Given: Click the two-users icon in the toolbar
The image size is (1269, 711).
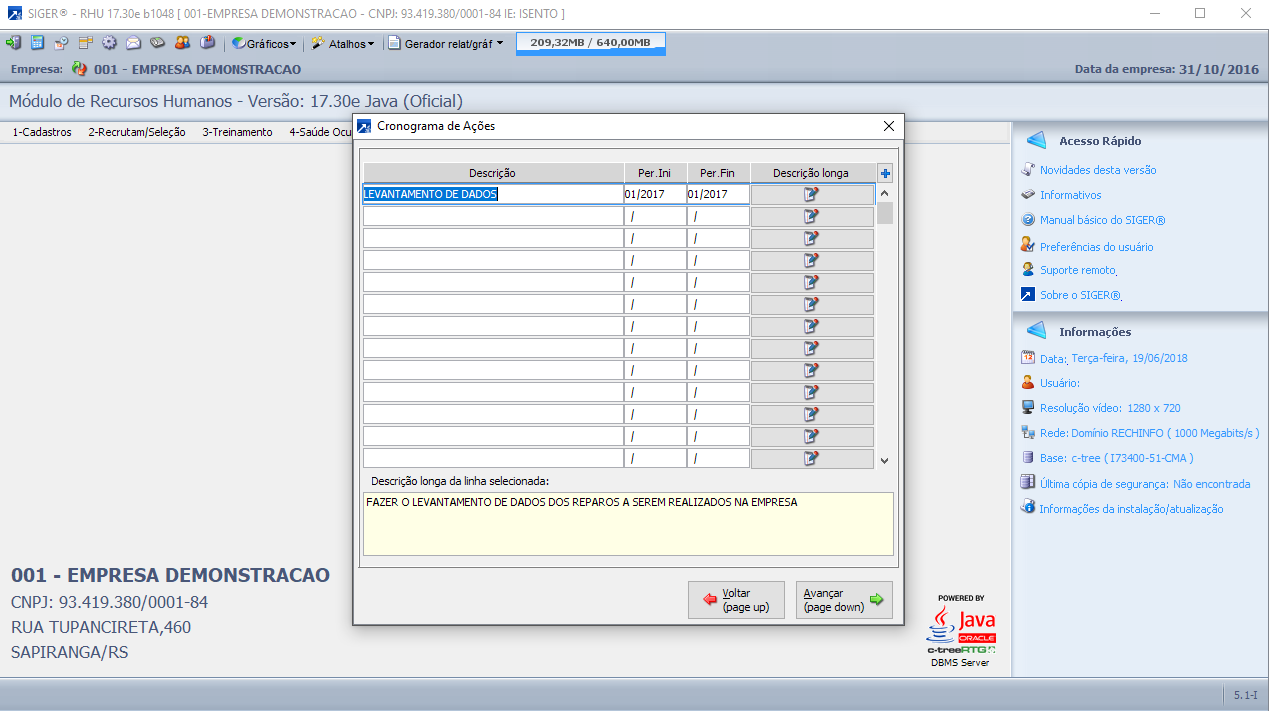Looking at the screenshot, I should [x=182, y=43].
